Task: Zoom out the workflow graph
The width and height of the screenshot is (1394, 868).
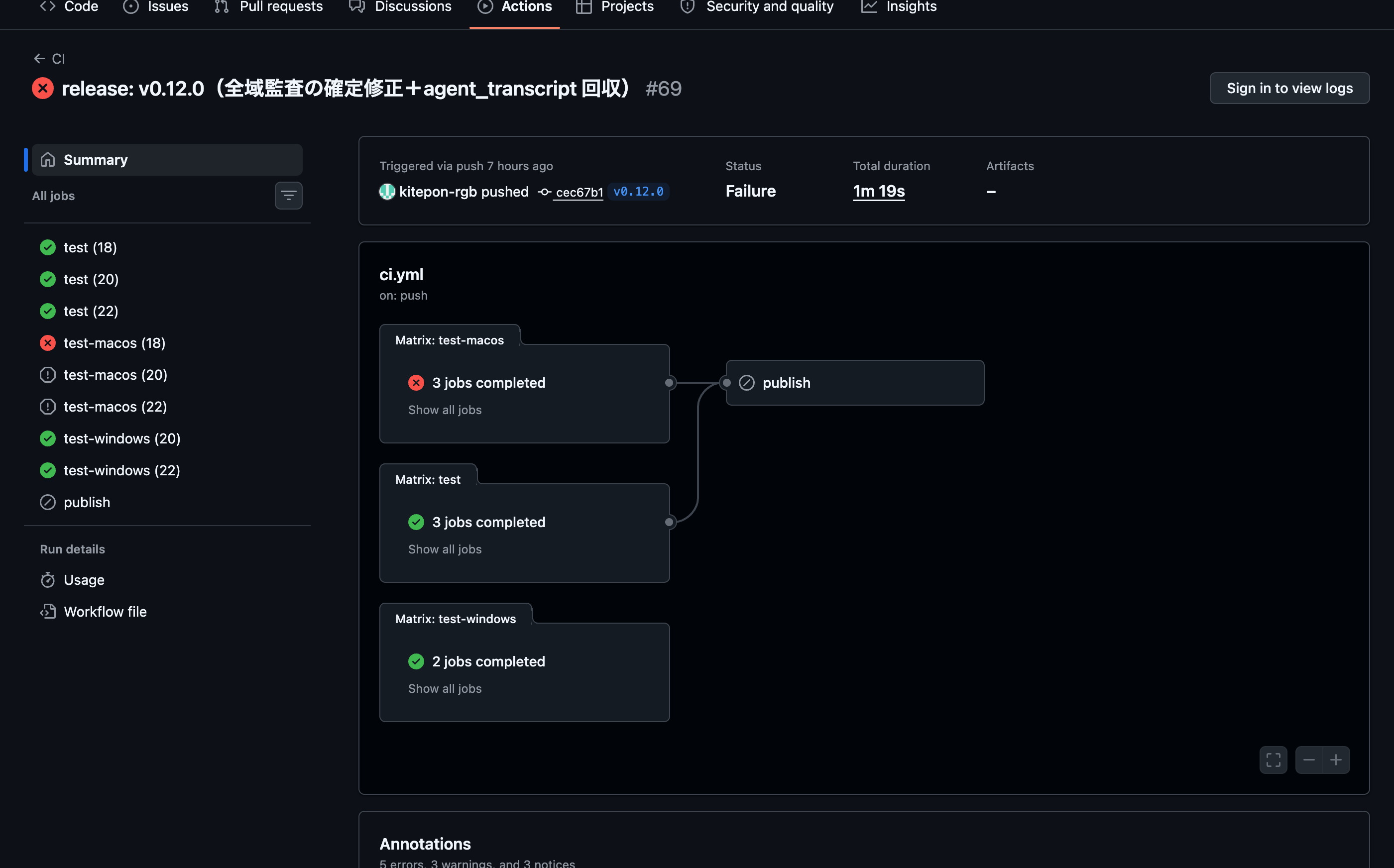Action: (x=1308, y=760)
